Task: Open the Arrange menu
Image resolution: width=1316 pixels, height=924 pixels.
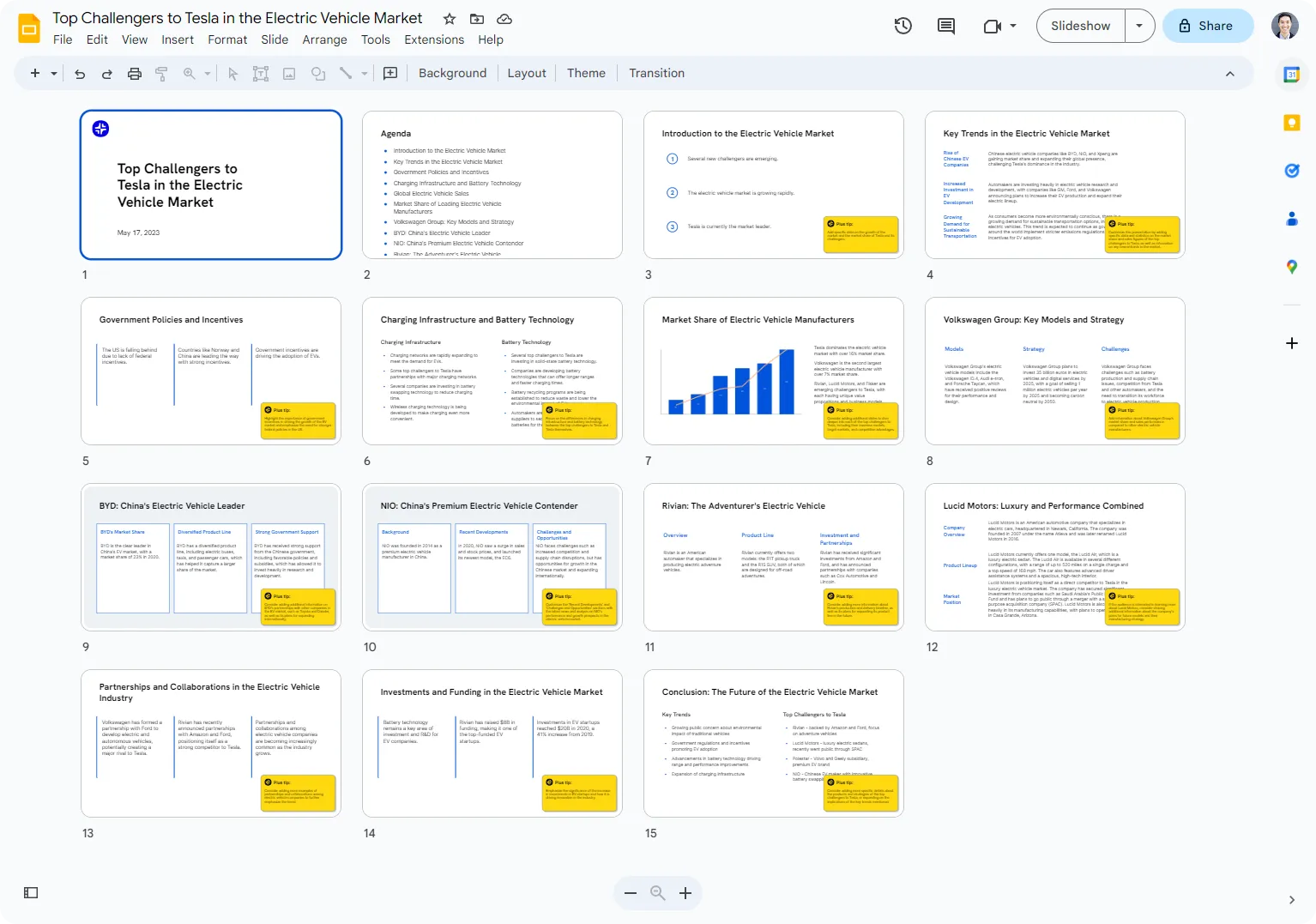Action: [324, 39]
